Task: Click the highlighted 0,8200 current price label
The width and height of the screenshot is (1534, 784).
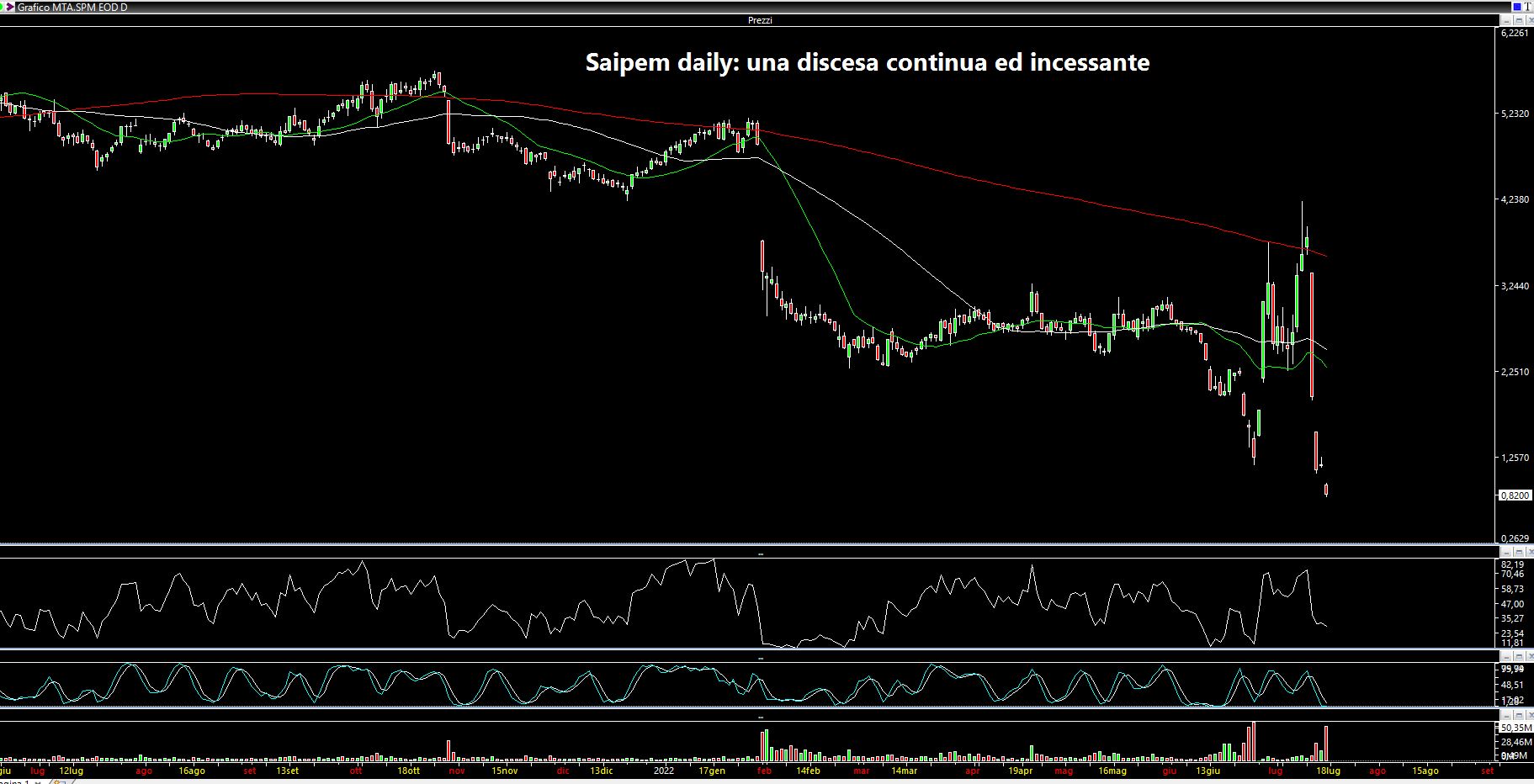Action: tap(1515, 495)
